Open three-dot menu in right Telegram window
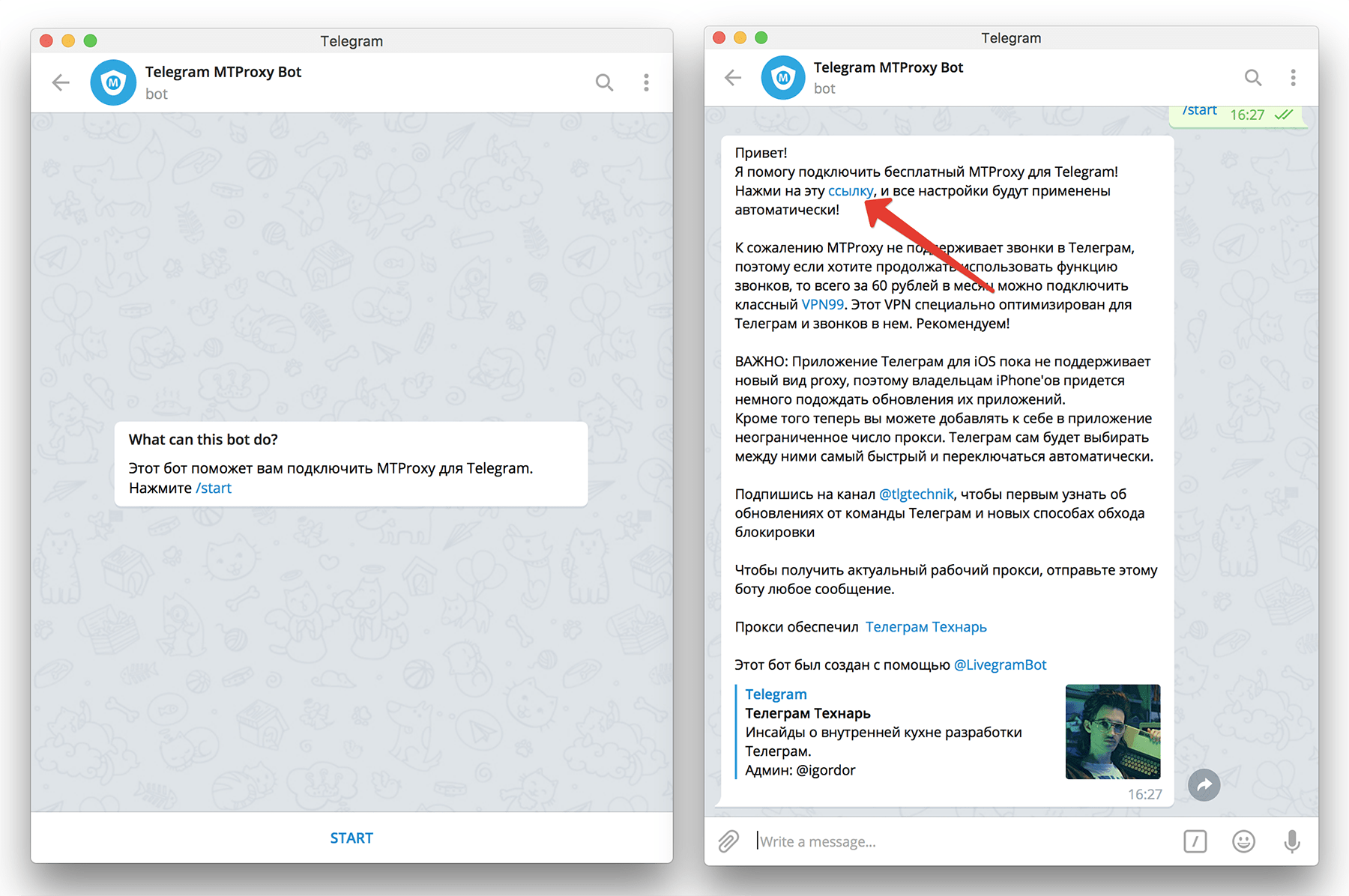1349x896 pixels. pyautogui.click(x=1293, y=77)
